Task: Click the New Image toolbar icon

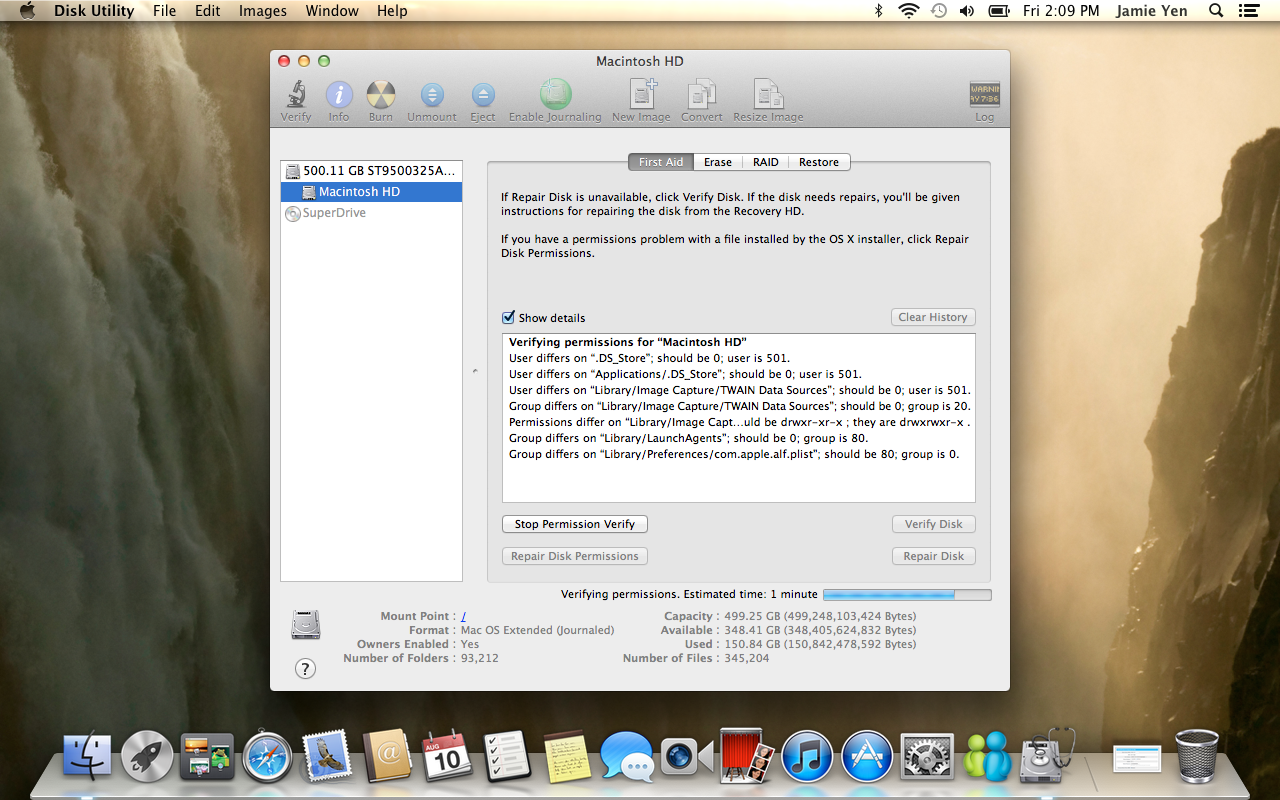Action: [x=641, y=94]
